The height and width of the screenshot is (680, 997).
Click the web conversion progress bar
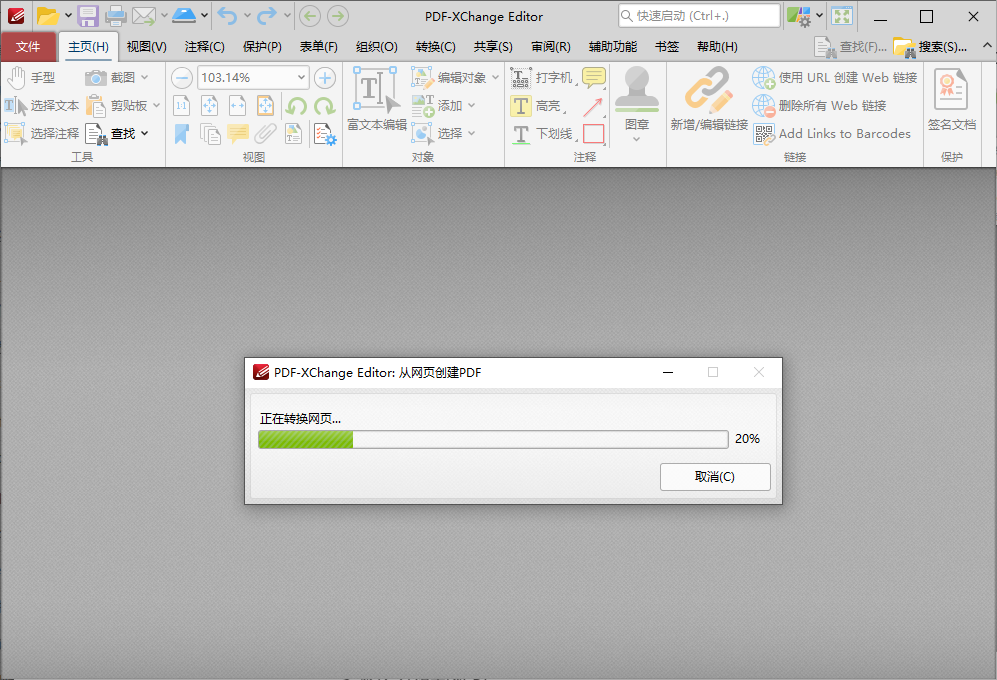(x=494, y=438)
